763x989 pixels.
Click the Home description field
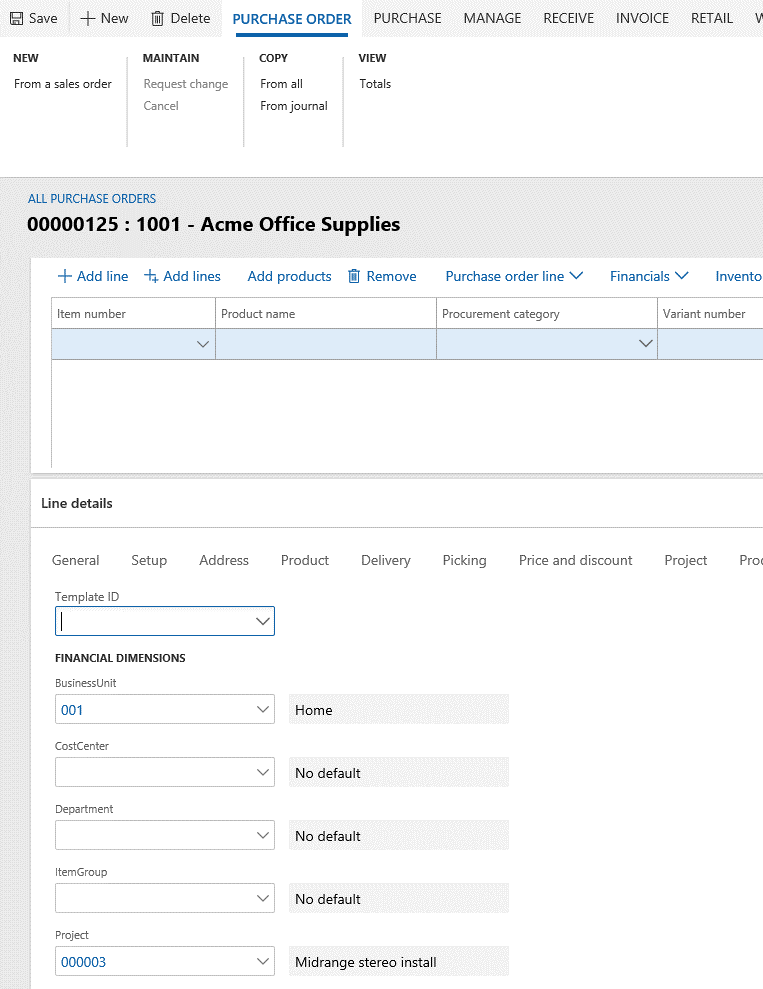[x=399, y=710]
